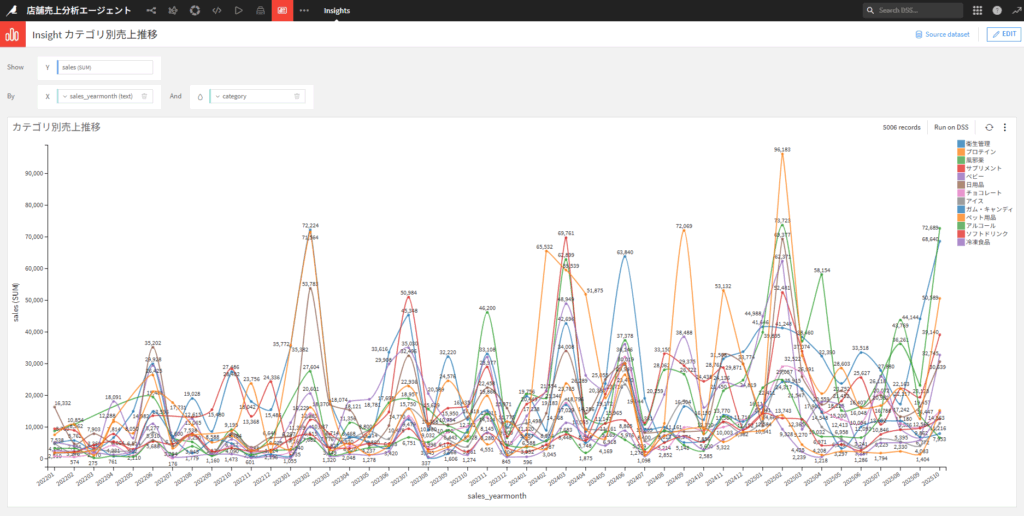Open the chart's vertical kebab options menu
The image size is (1024, 516).
pyautogui.click(x=1005, y=127)
